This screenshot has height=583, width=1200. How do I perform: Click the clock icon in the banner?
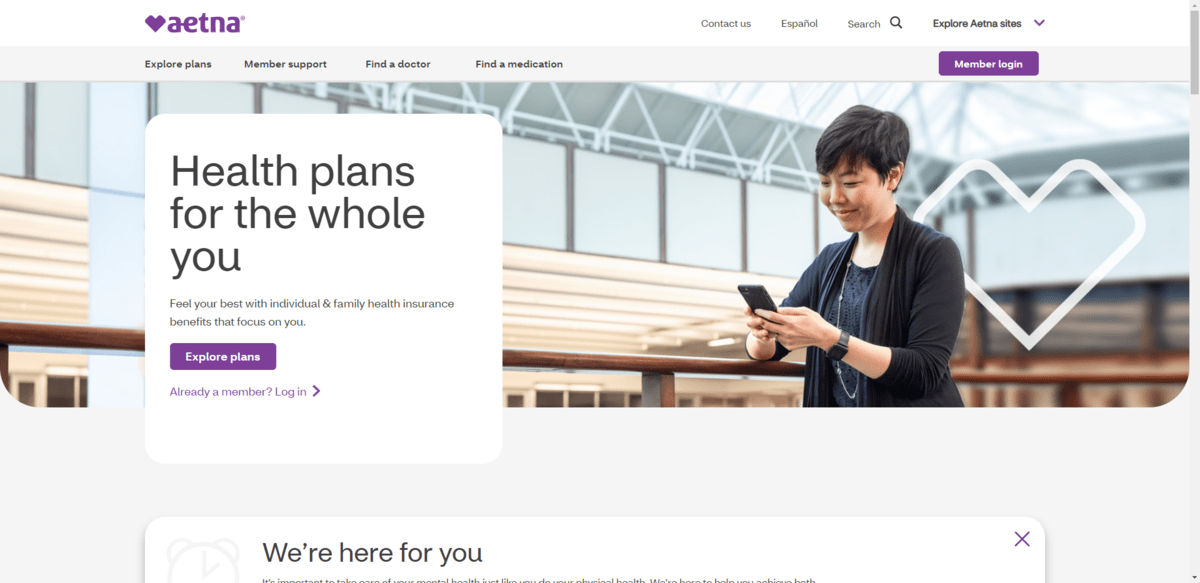pos(203,561)
